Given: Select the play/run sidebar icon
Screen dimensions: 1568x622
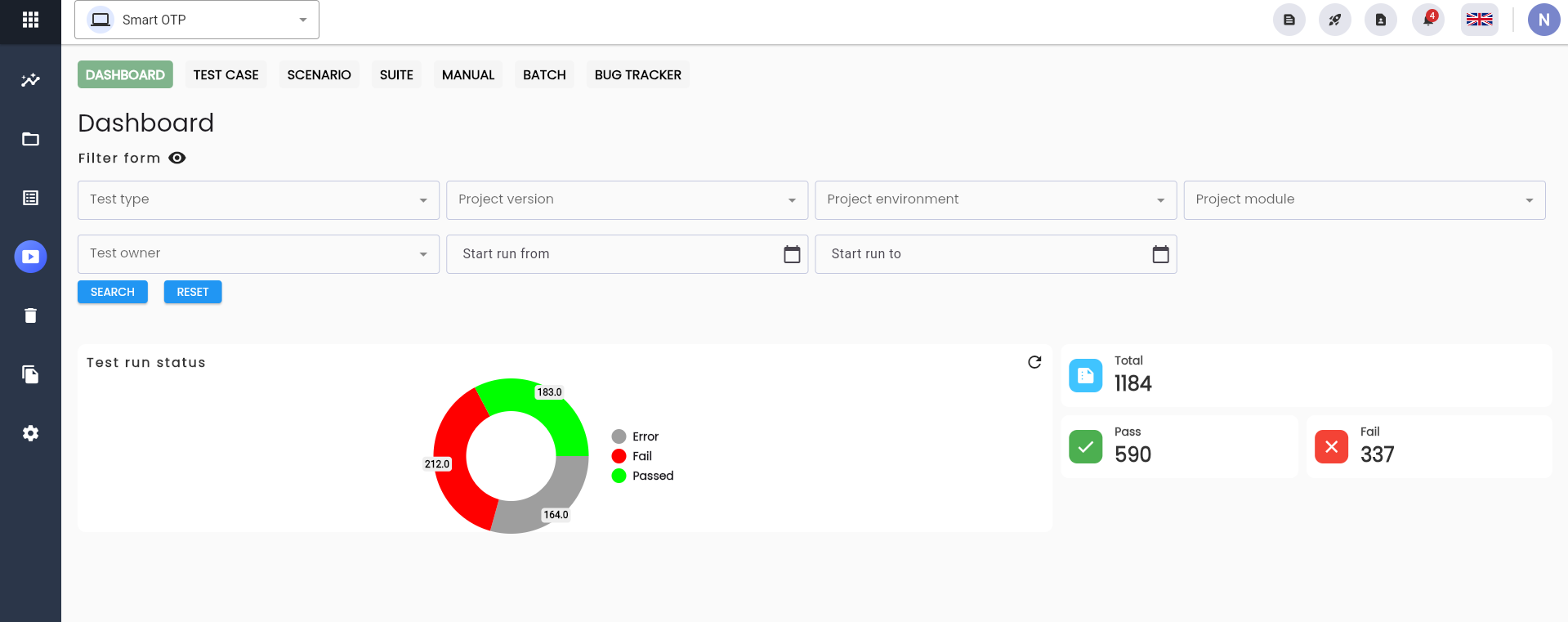Looking at the screenshot, I should [x=30, y=257].
